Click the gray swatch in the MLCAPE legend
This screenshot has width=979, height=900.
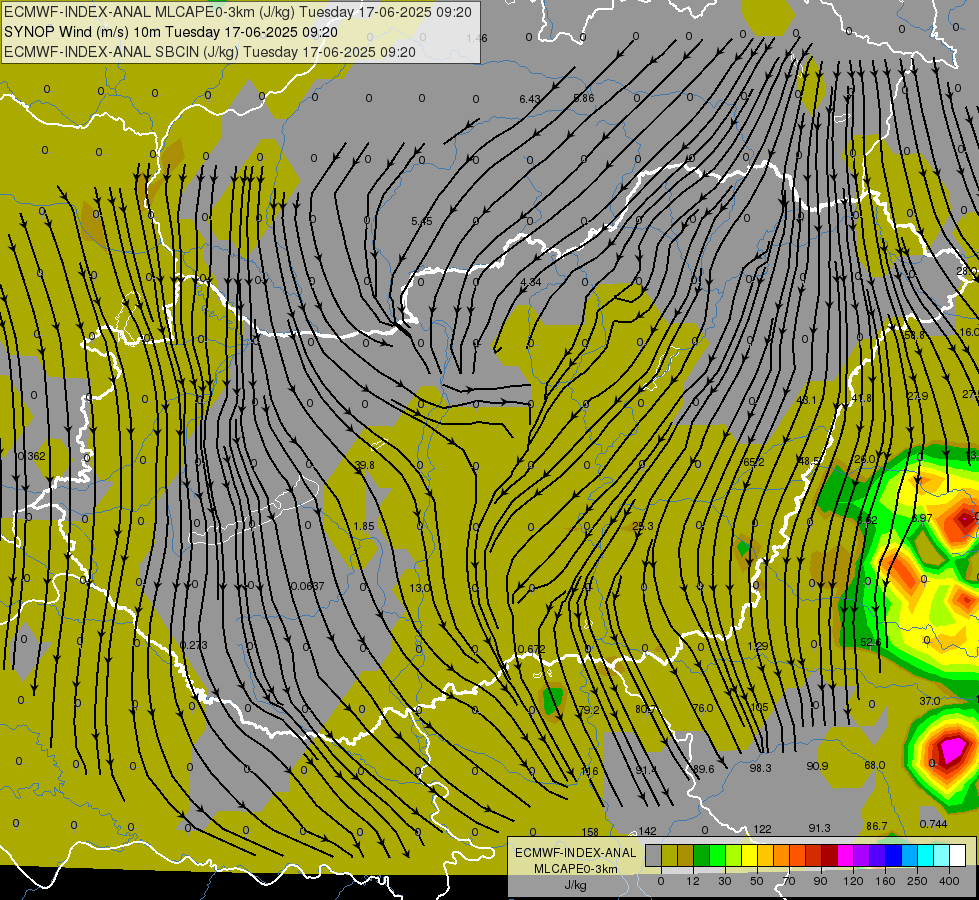pos(653,856)
